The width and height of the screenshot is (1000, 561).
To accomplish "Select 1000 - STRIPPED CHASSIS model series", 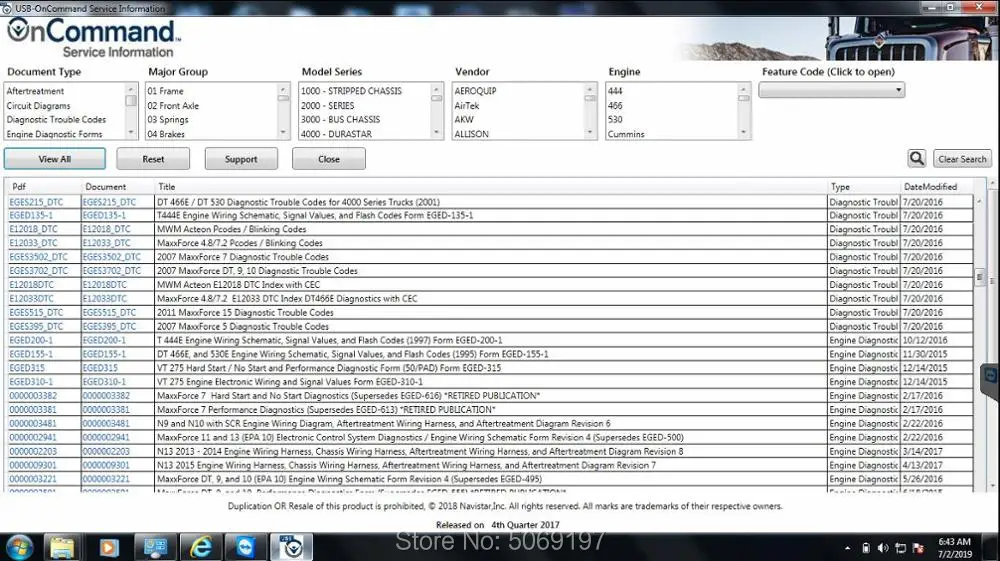I will point(351,91).
